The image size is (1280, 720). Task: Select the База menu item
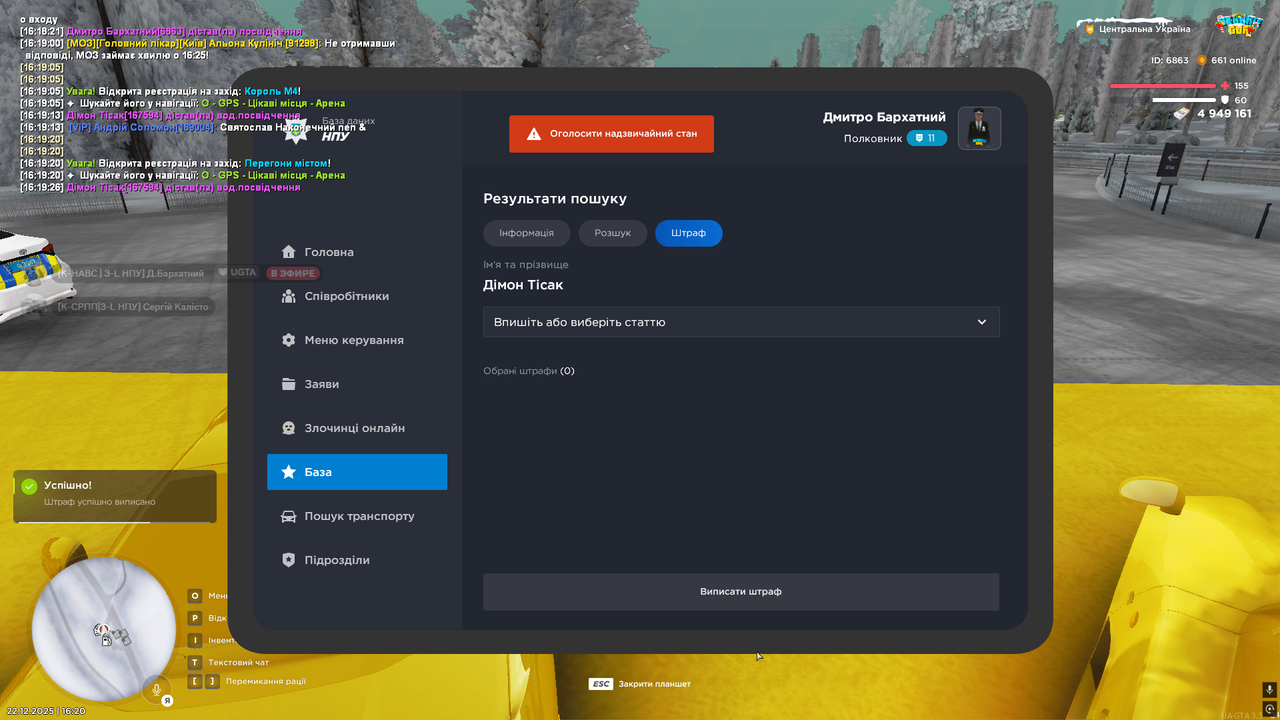click(x=357, y=472)
